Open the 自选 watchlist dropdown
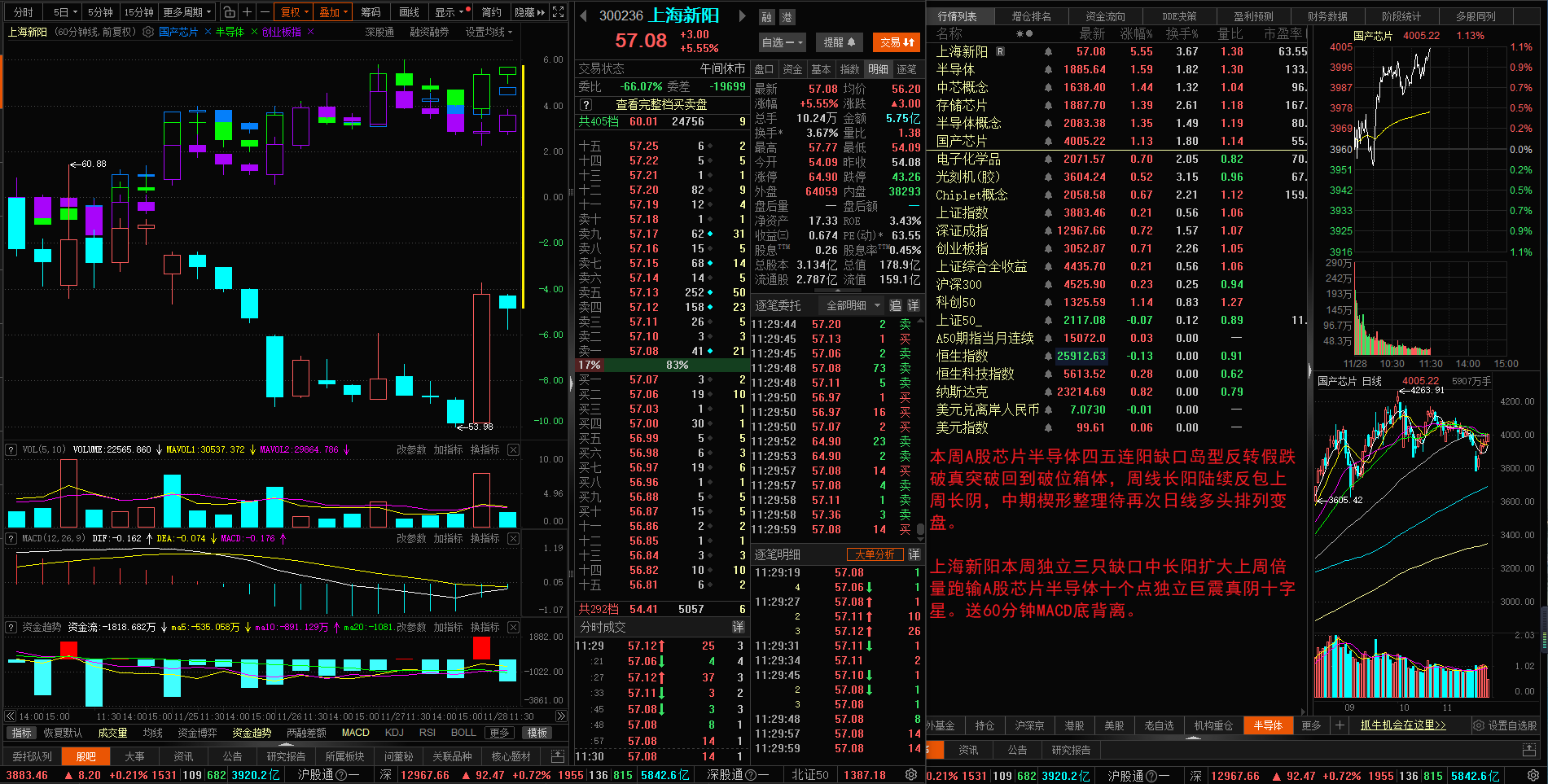The image size is (1548, 784). click(x=783, y=42)
